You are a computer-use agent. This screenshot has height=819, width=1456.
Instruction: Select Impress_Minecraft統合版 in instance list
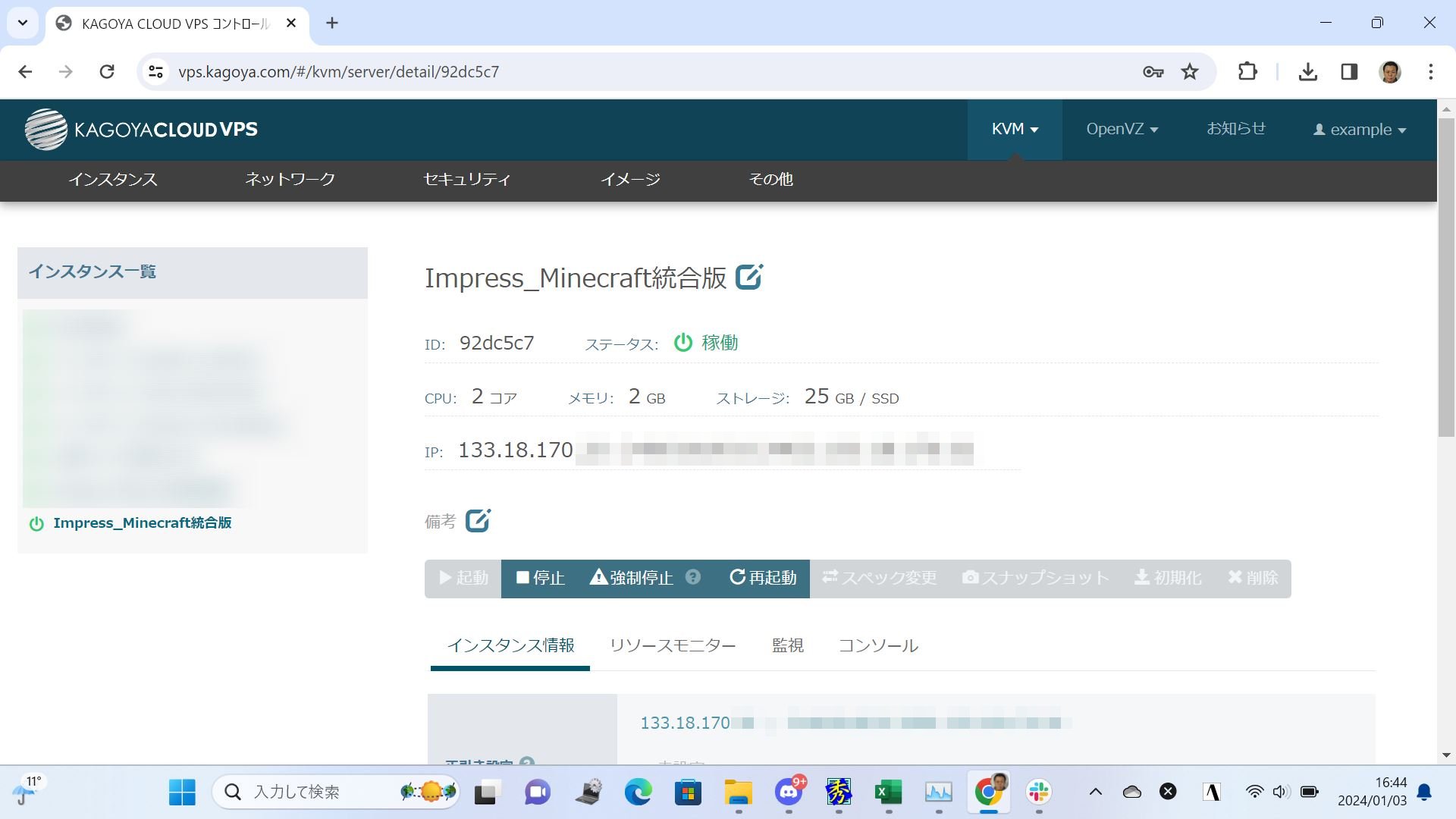click(142, 523)
